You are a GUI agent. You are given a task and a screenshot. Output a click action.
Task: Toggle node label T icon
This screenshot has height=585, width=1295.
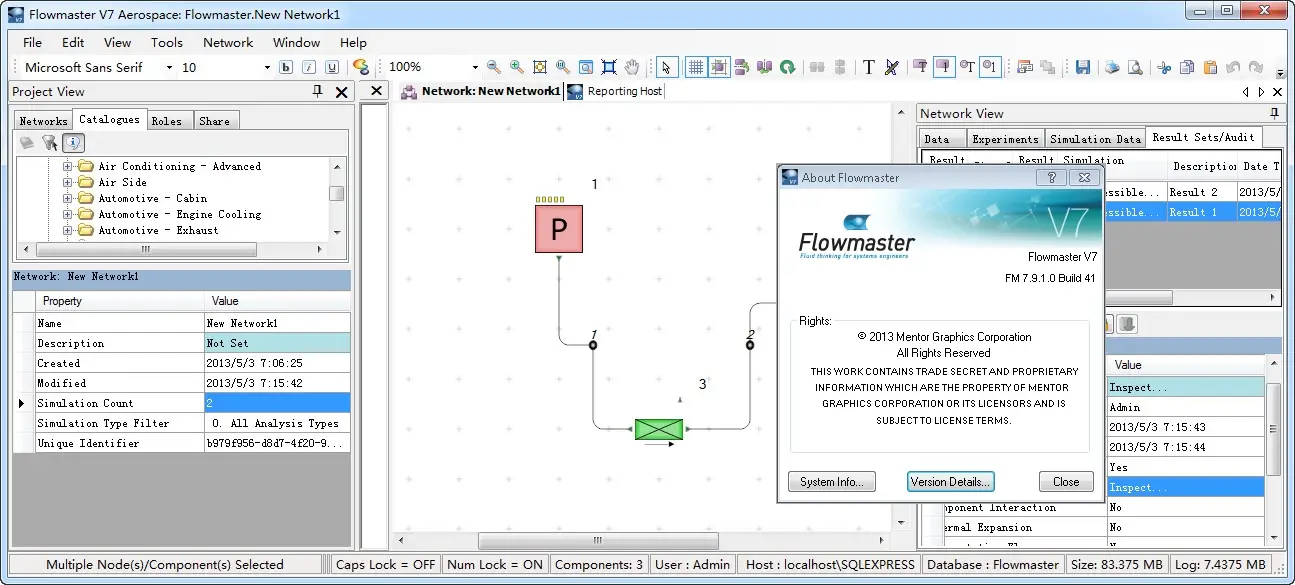click(x=967, y=67)
